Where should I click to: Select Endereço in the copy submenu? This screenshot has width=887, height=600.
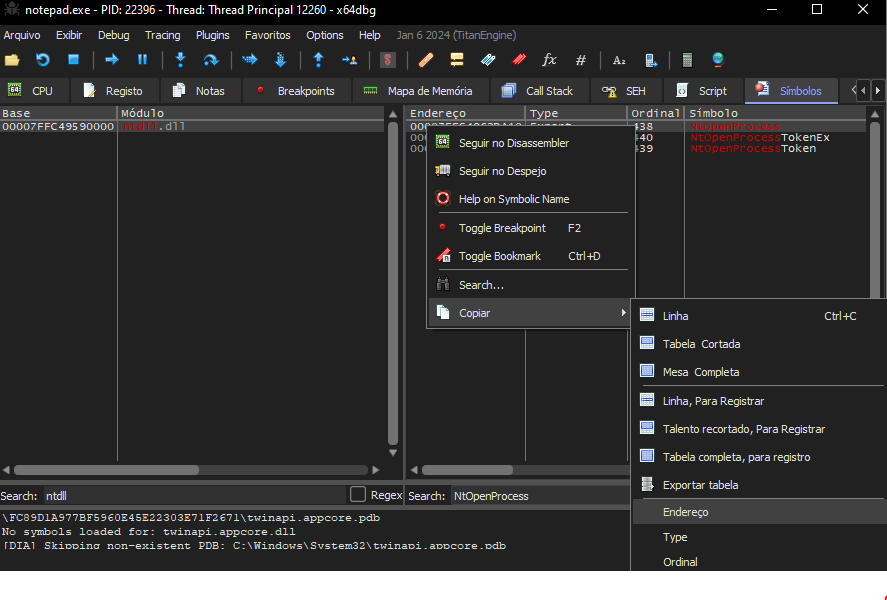(x=685, y=512)
